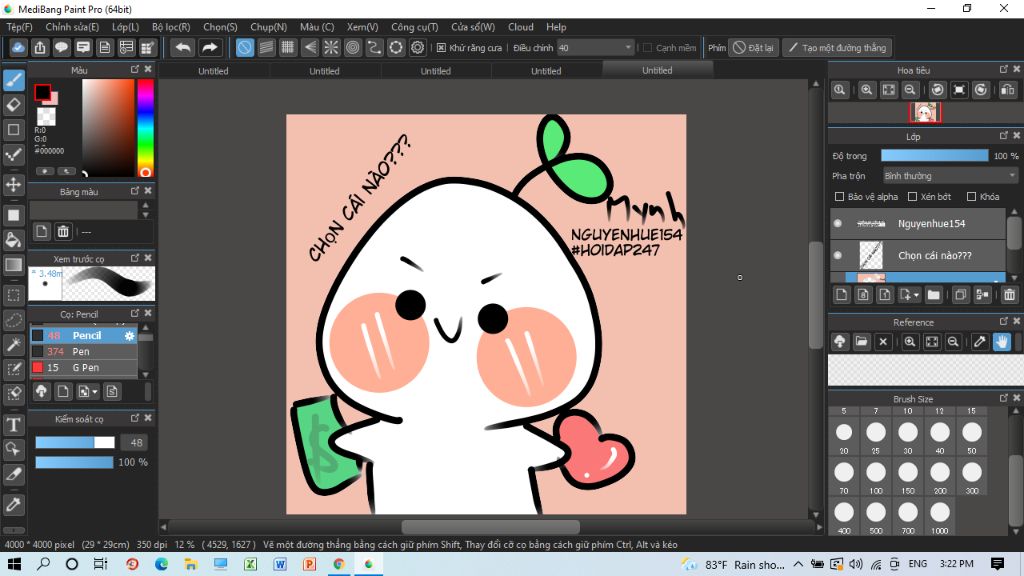The height and width of the screenshot is (576, 1024).
Task: Select the Text tool
Action: click(x=14, y=425)
